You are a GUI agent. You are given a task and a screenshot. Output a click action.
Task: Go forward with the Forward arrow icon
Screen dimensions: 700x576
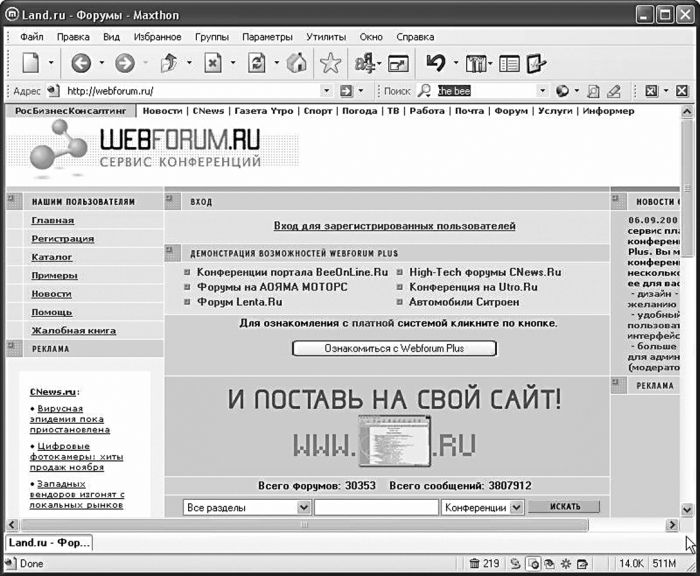click(125, 63)
